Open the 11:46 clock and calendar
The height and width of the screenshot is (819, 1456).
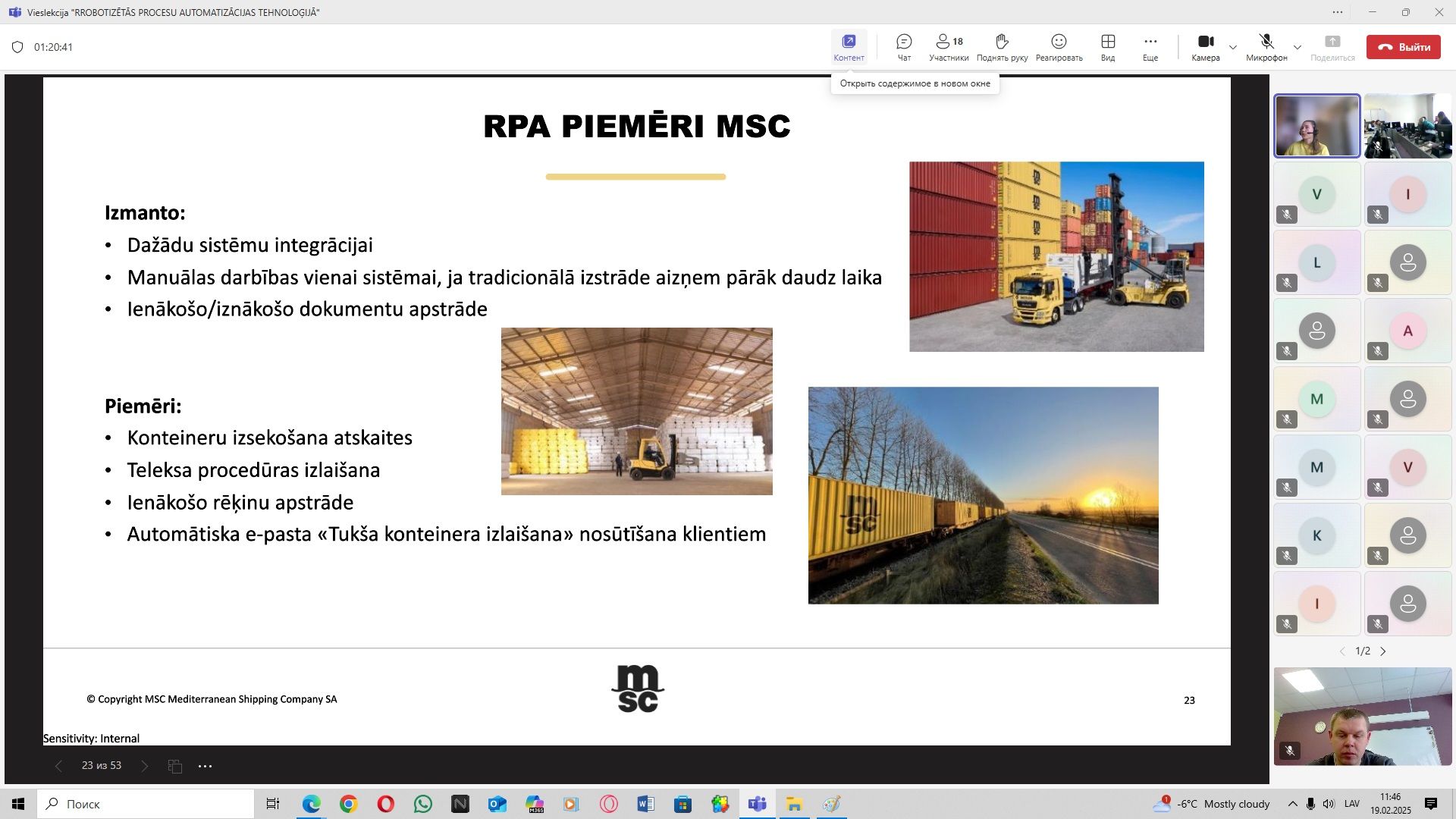click(1391, 804)
